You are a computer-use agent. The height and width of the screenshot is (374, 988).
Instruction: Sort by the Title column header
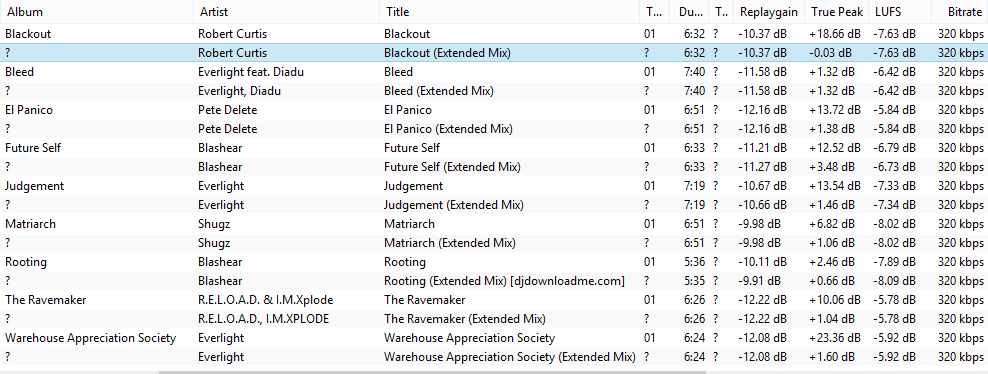(509, 11)
